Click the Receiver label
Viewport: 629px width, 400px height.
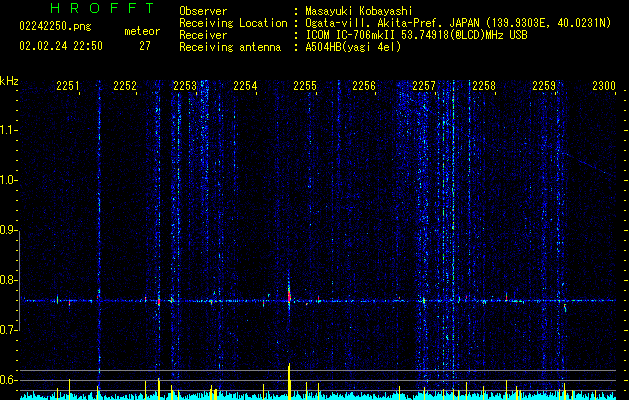(203, 35)
